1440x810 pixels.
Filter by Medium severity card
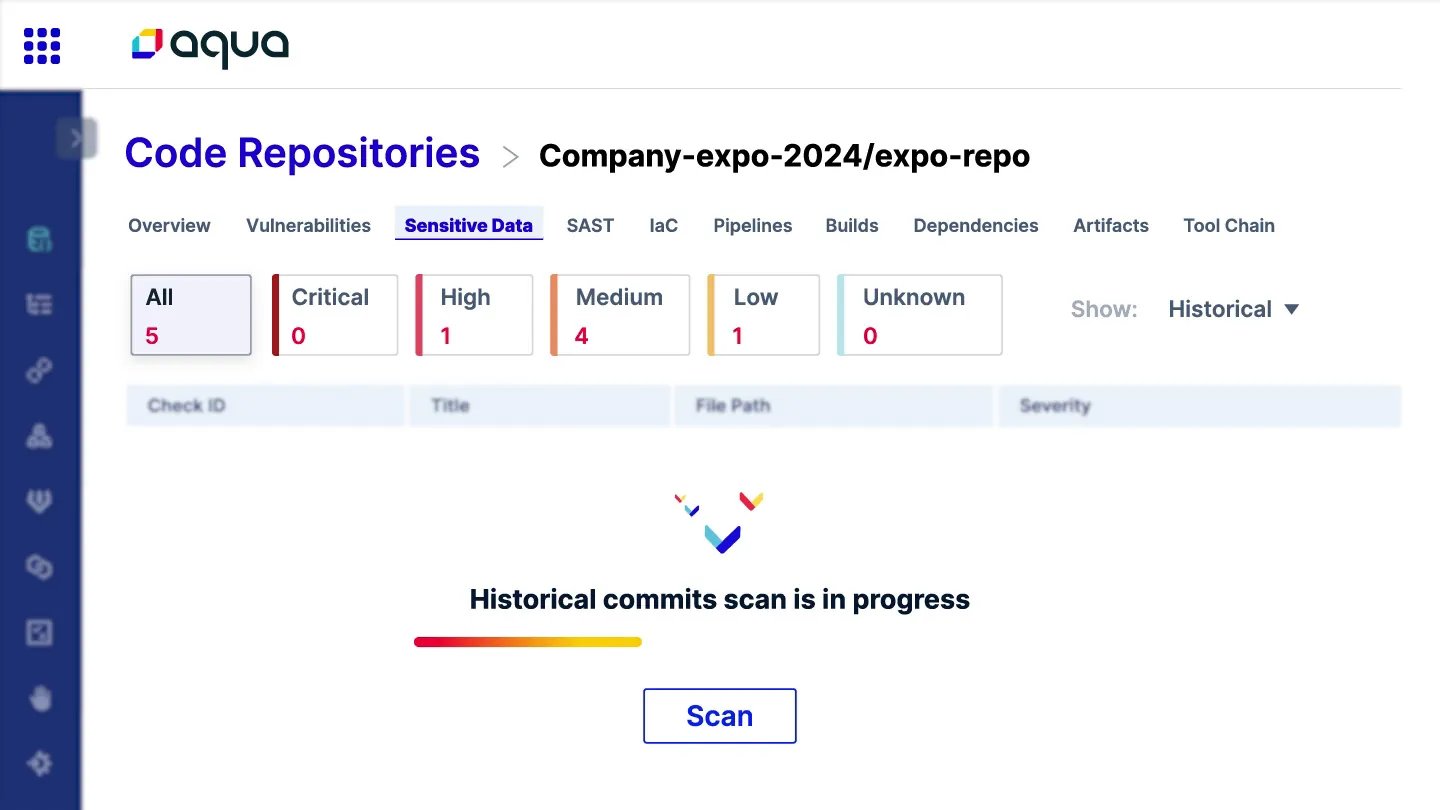[620, 315]
